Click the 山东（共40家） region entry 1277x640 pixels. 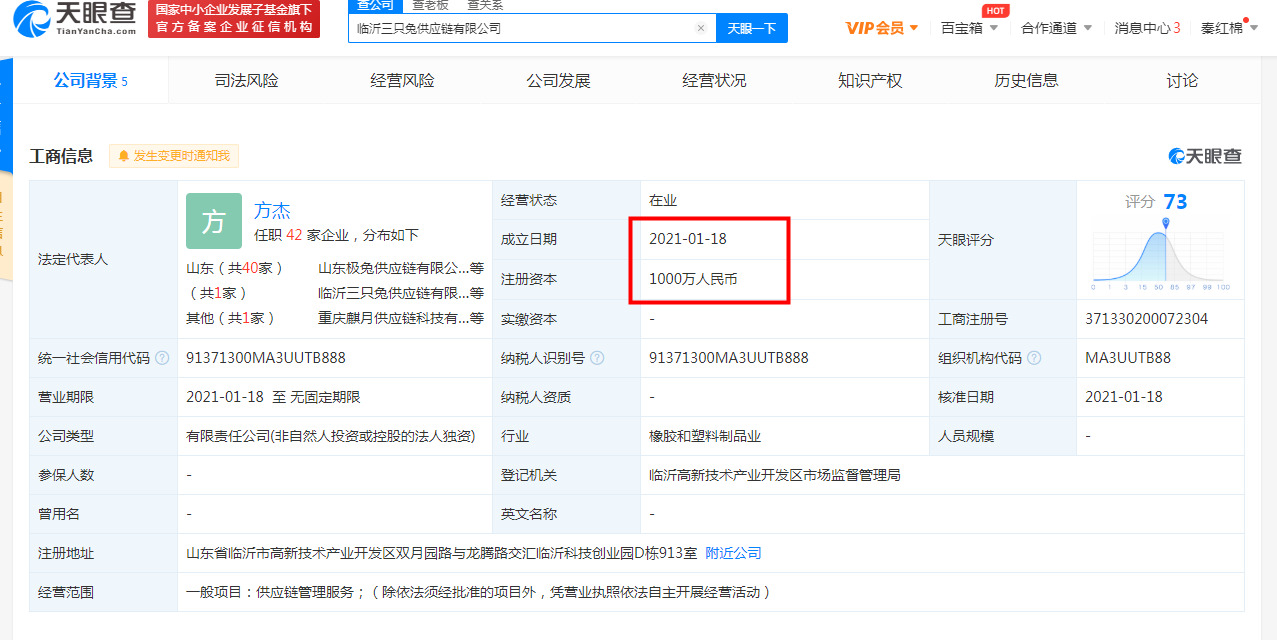pyautogui.click(x=236, y=268)
